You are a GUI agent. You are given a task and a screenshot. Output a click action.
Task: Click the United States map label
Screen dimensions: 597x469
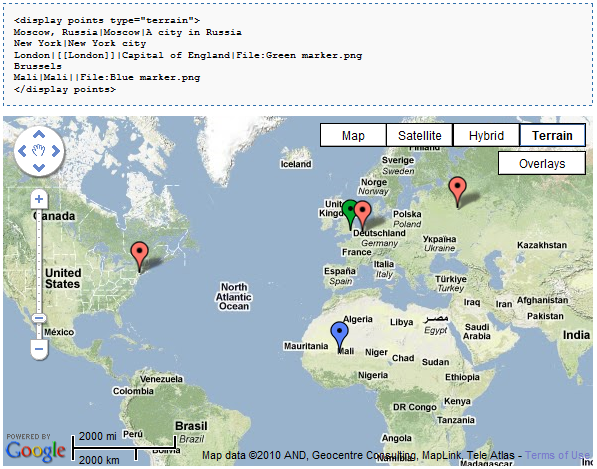click(x=63, y=278)
